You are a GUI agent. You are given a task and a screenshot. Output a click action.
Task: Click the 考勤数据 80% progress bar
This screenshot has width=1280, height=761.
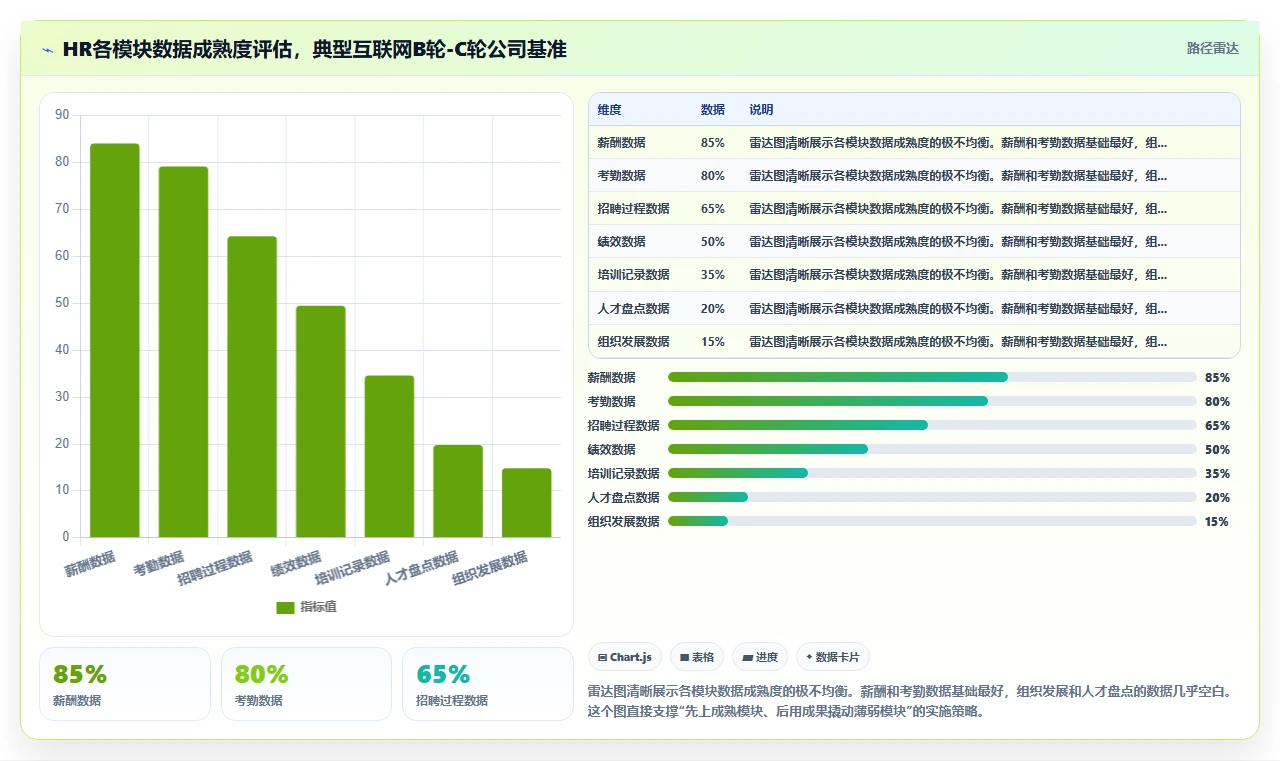click(x=932, y=401)
